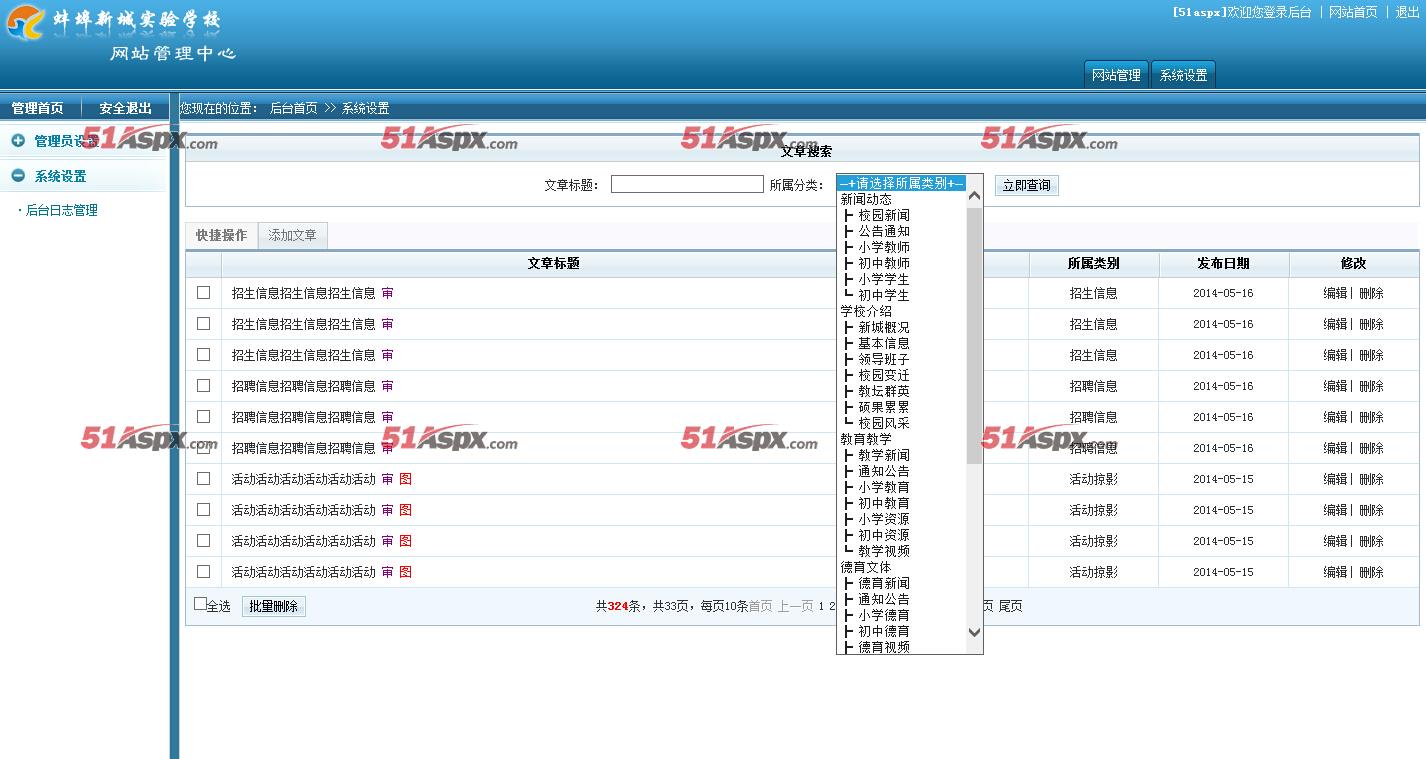Click the 退出 link at top right
The height and width of the screenshot is (759, 1426).
tap(1407, 12)
